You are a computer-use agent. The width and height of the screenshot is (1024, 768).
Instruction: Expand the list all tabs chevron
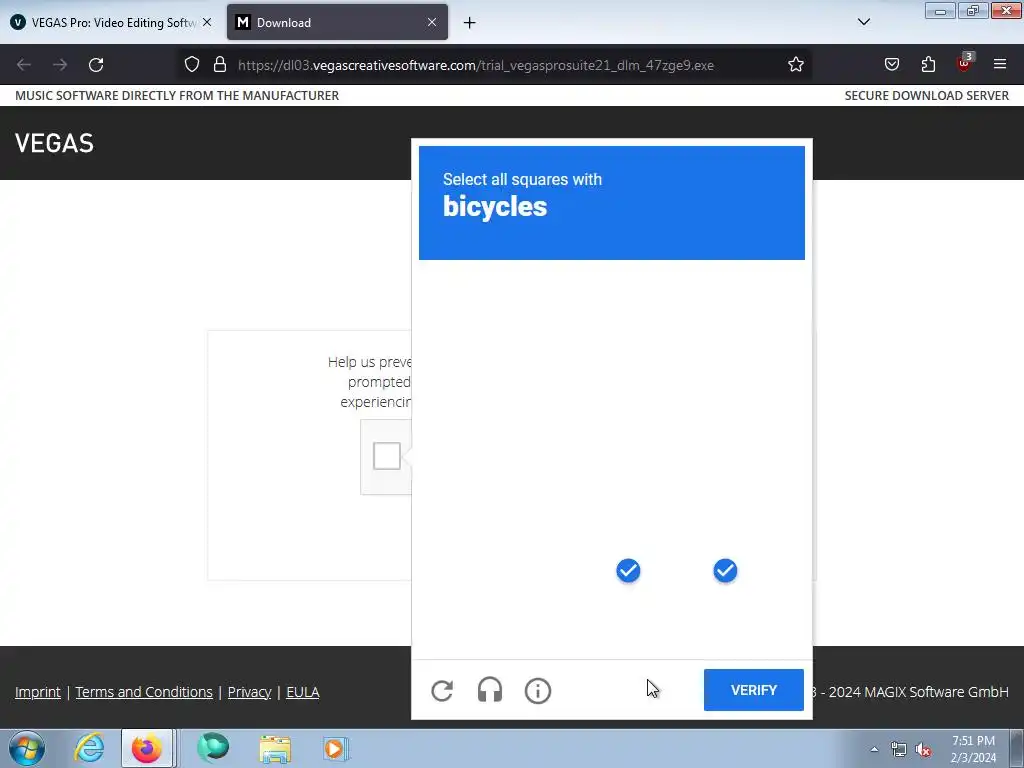863,22
